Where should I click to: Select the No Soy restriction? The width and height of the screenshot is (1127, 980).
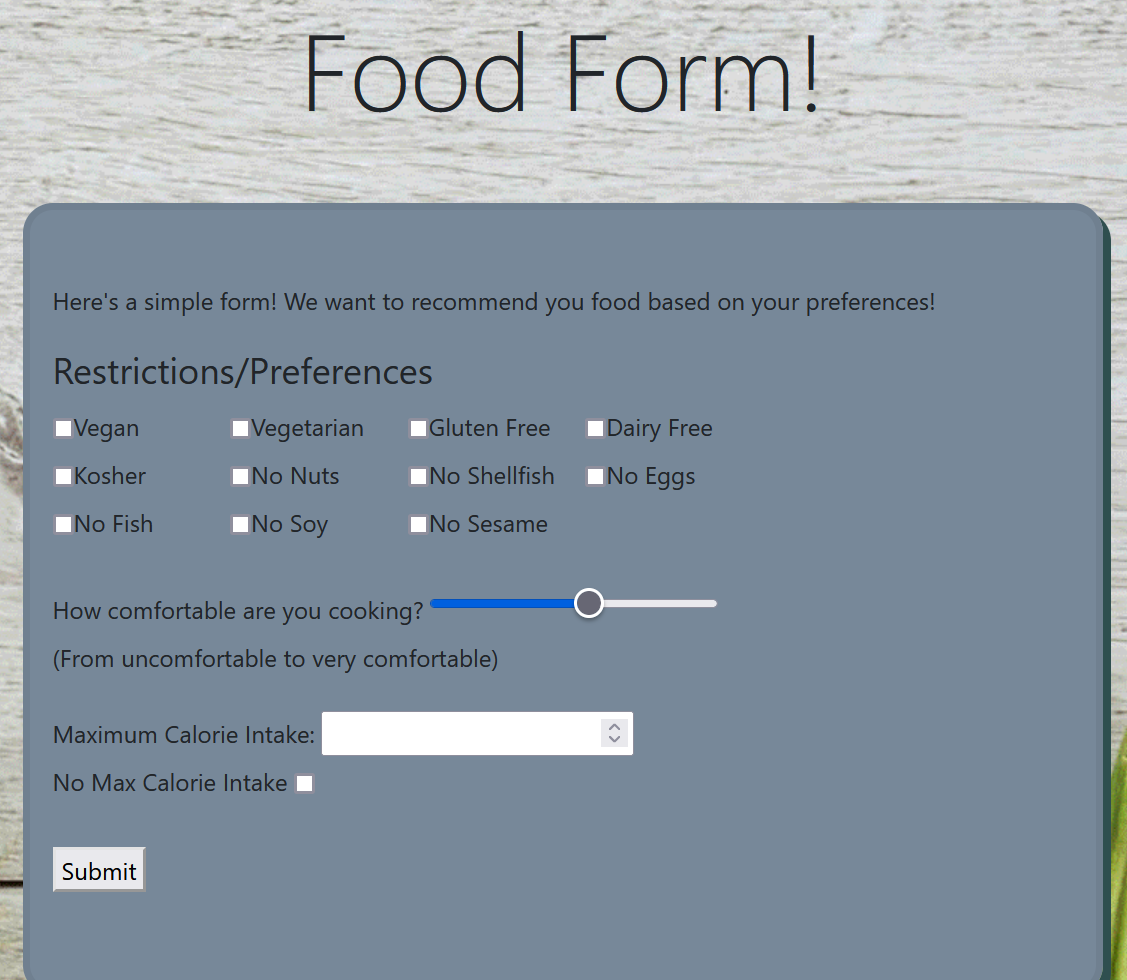[x=240, y=524]
